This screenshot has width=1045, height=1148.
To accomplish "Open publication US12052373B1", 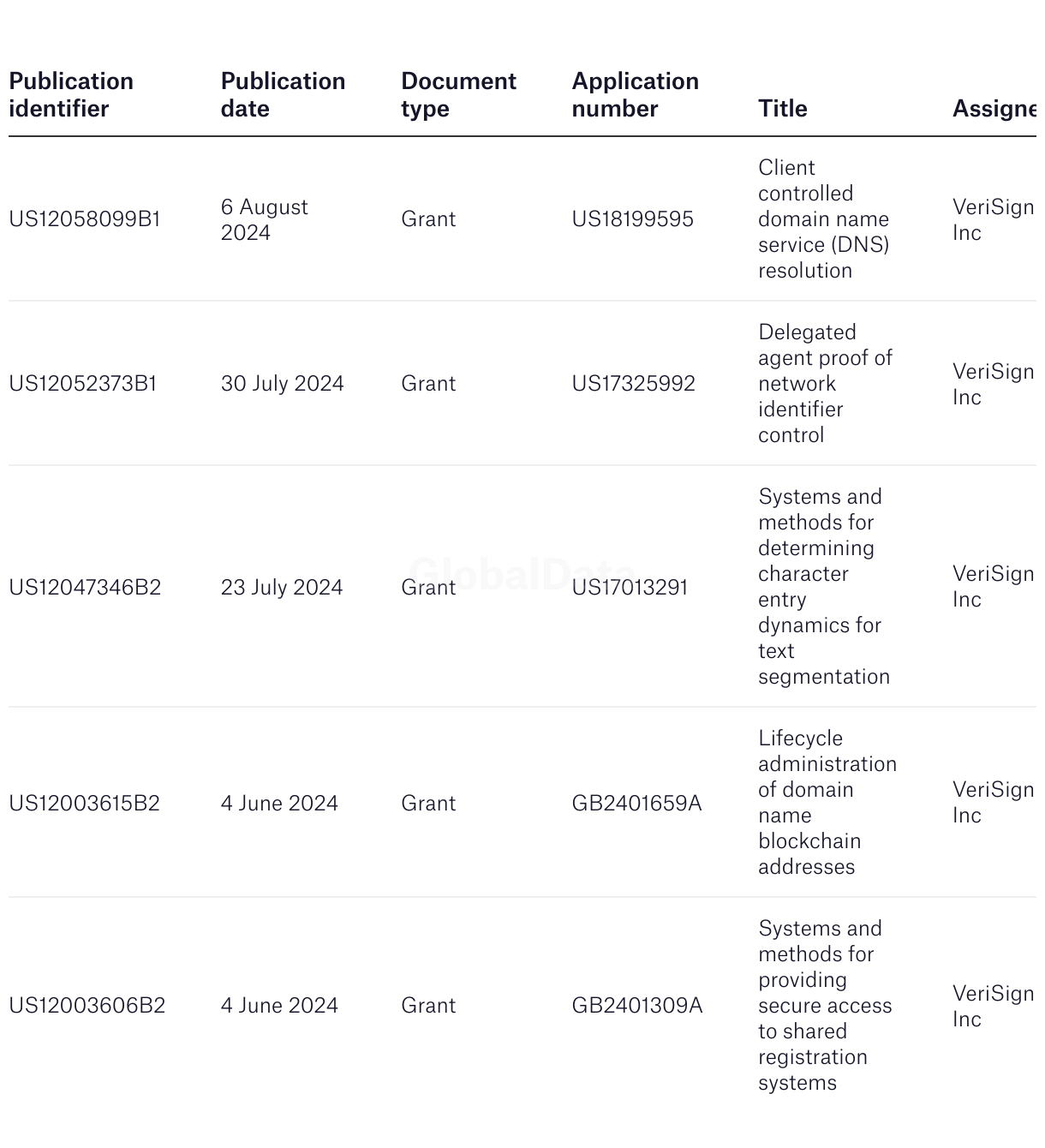I will click(x=83, y=384).
